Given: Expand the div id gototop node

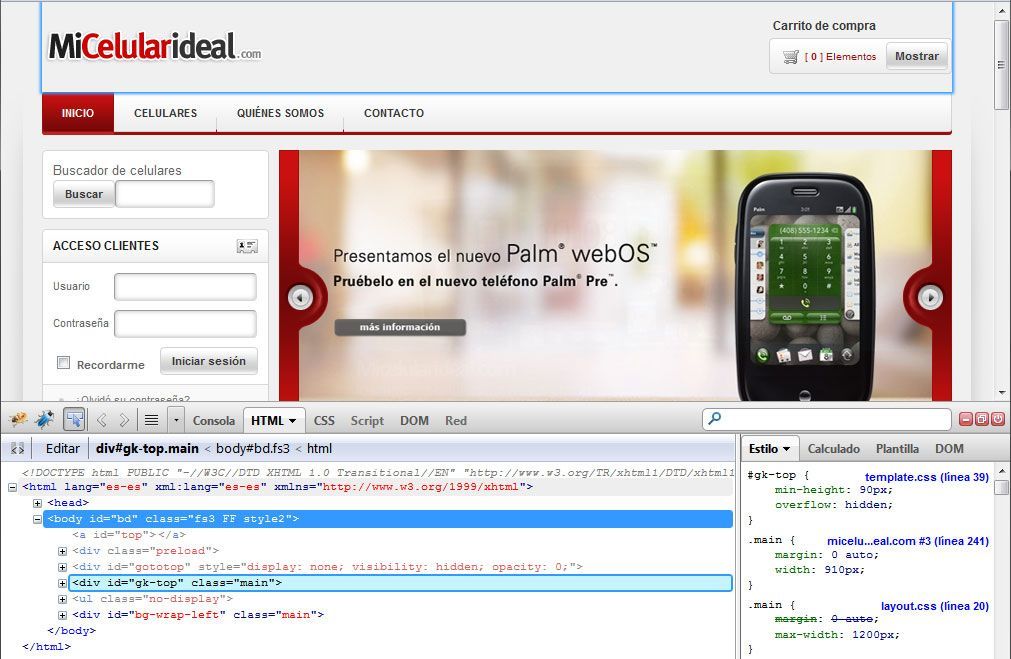Looking at the screenshot, I should coord(63,567).
